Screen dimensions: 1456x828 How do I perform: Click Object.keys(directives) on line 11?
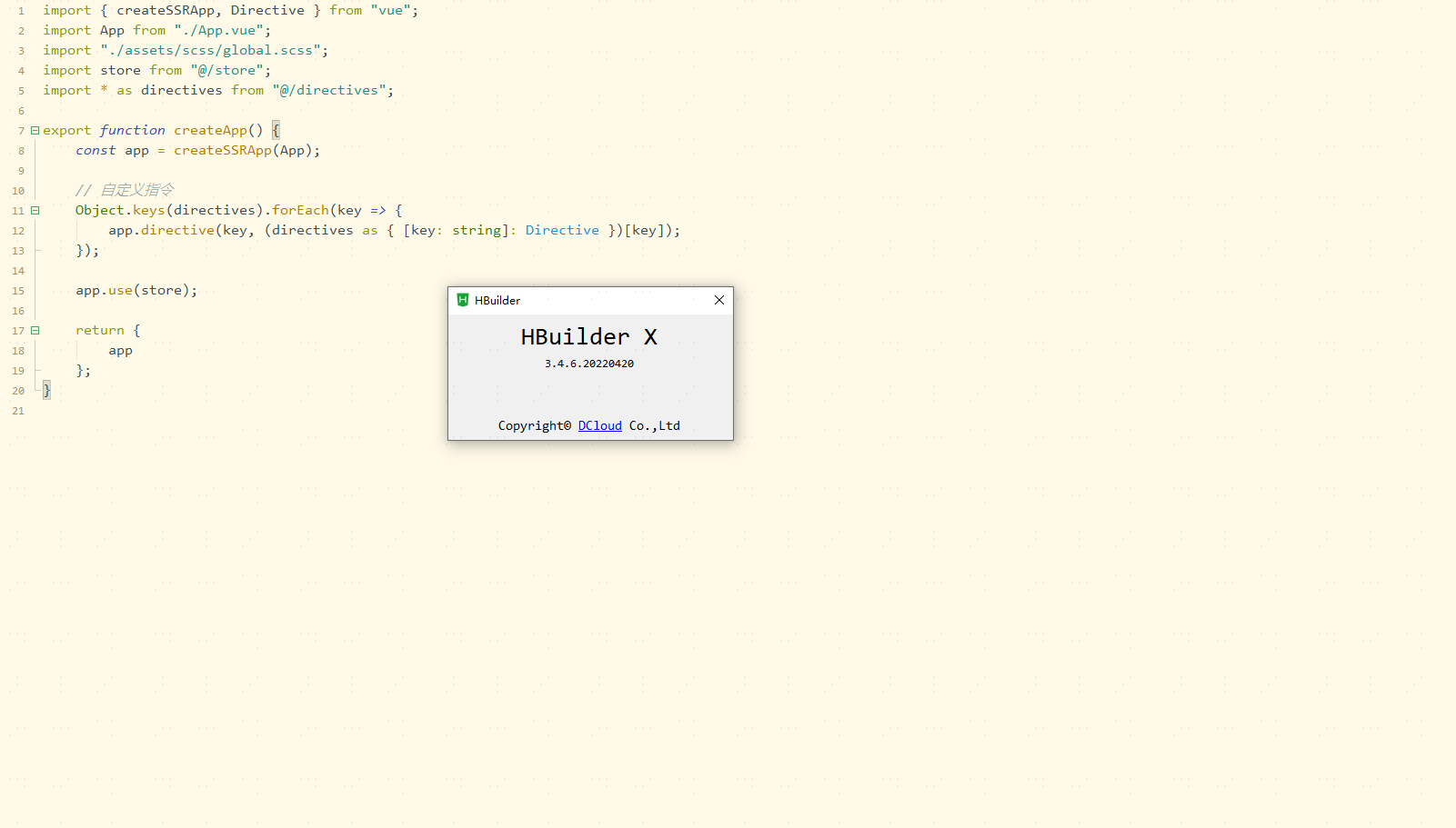pos(169,210)
